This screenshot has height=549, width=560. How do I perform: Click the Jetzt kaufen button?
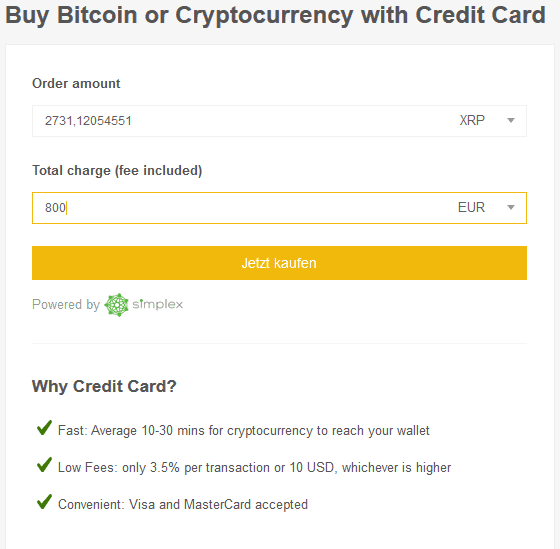(279, 263)
